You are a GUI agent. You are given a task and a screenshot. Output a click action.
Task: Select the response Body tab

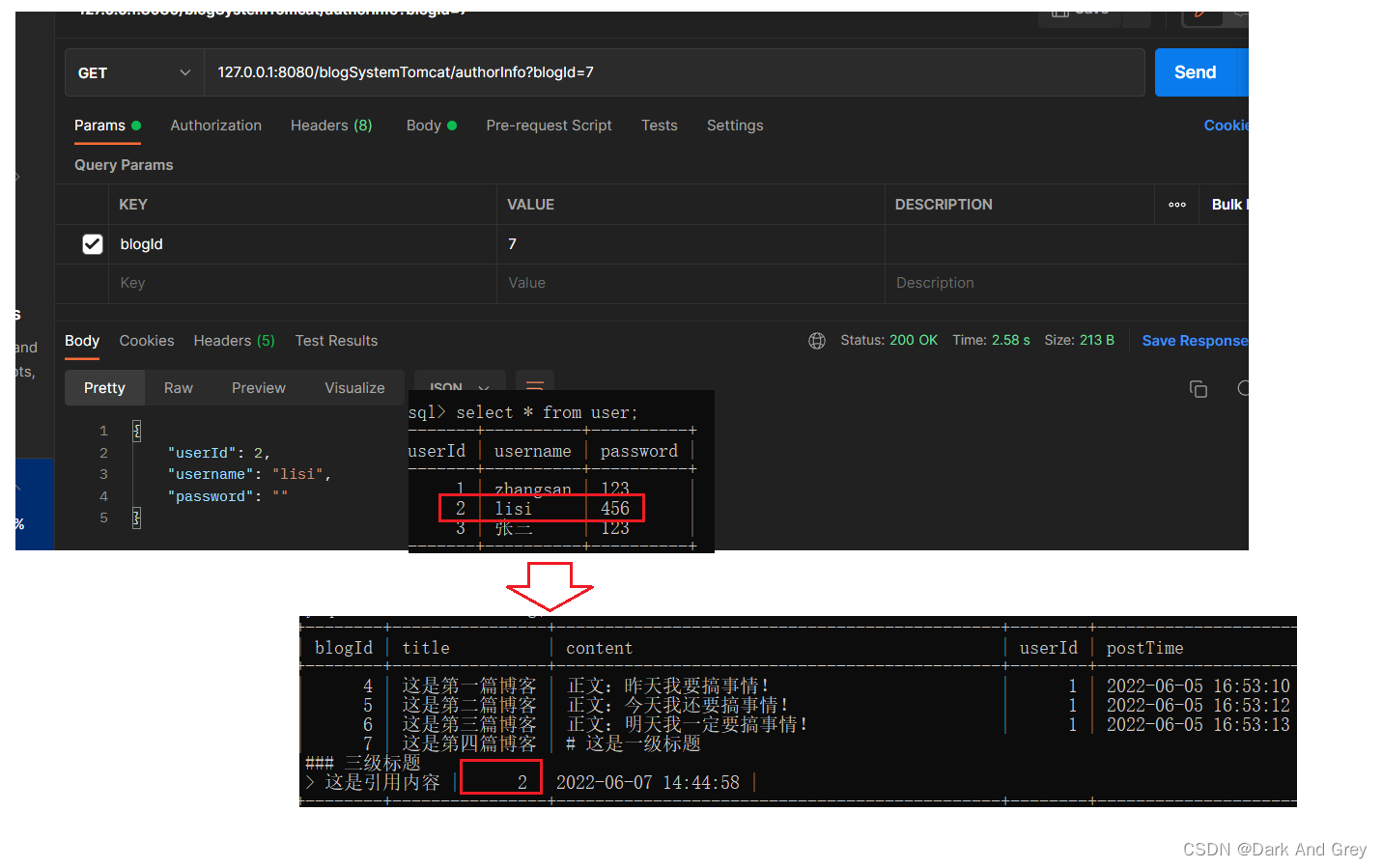(82, 341)
